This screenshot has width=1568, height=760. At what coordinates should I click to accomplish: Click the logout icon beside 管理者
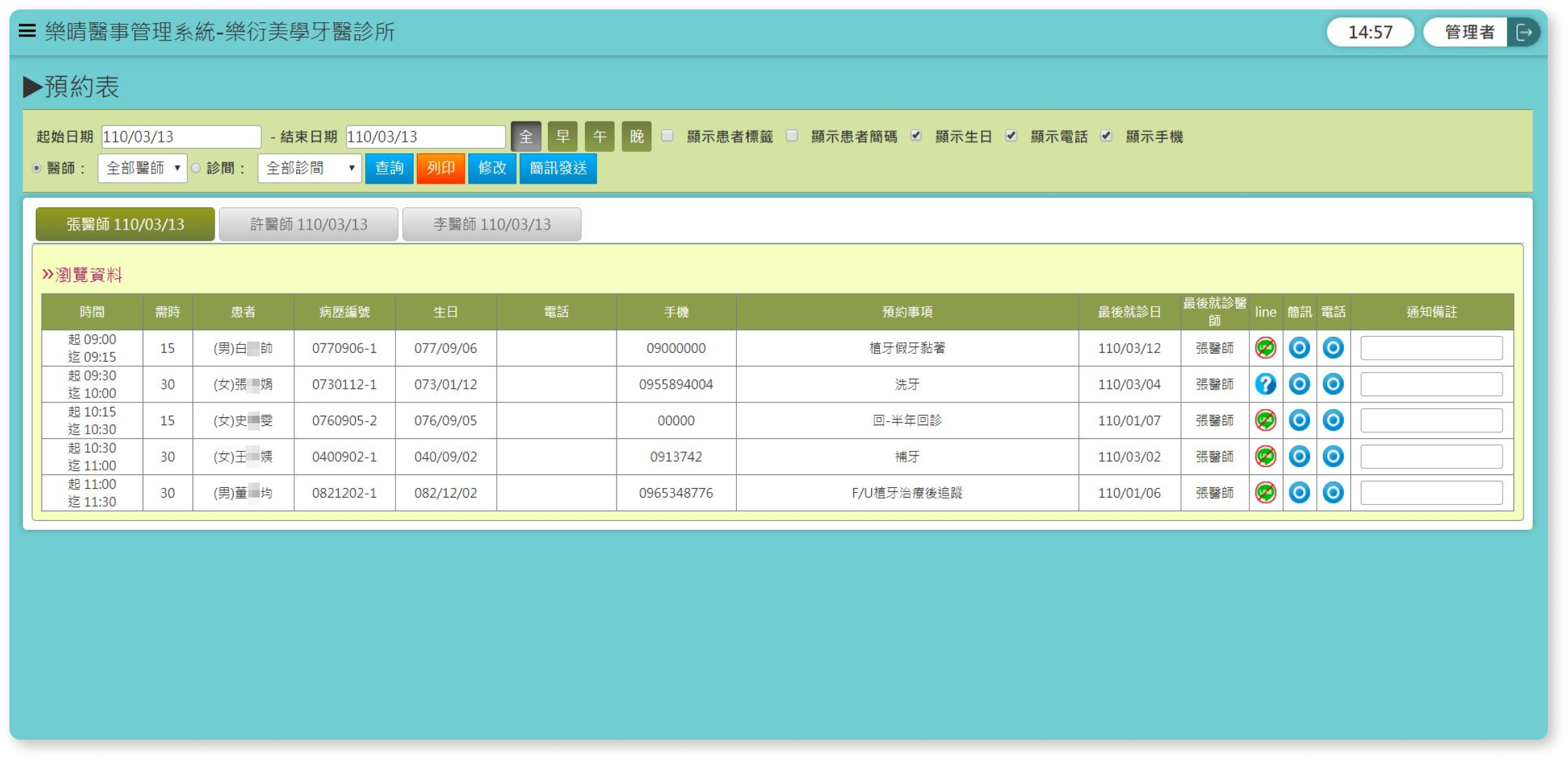pos(1524,32)
